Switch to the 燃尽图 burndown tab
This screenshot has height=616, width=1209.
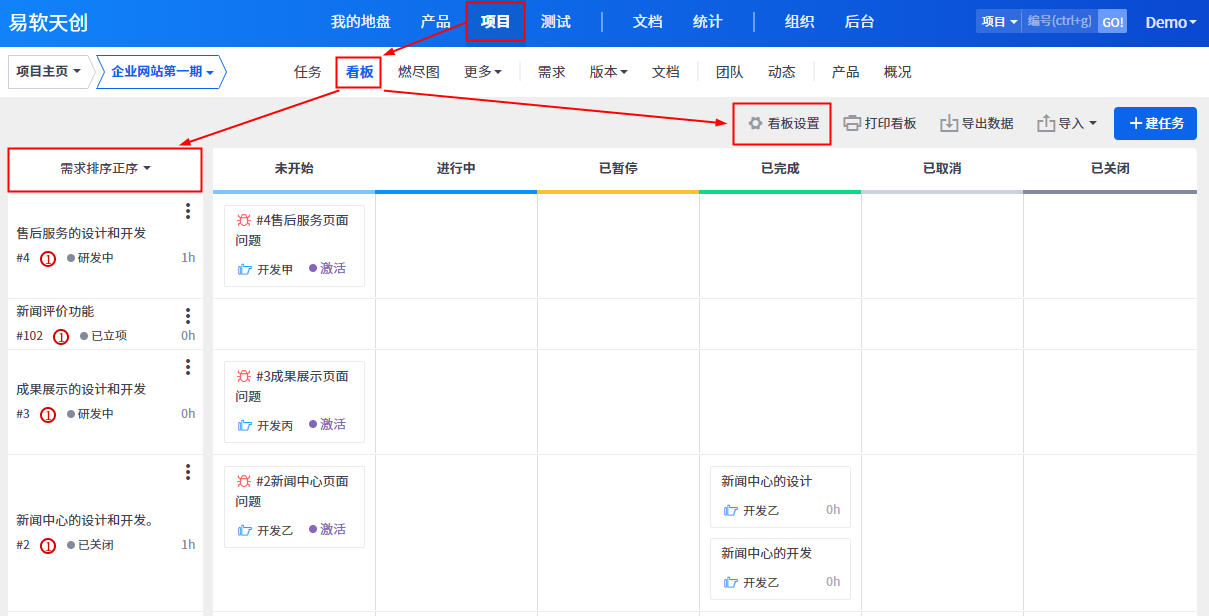[418, 72]
